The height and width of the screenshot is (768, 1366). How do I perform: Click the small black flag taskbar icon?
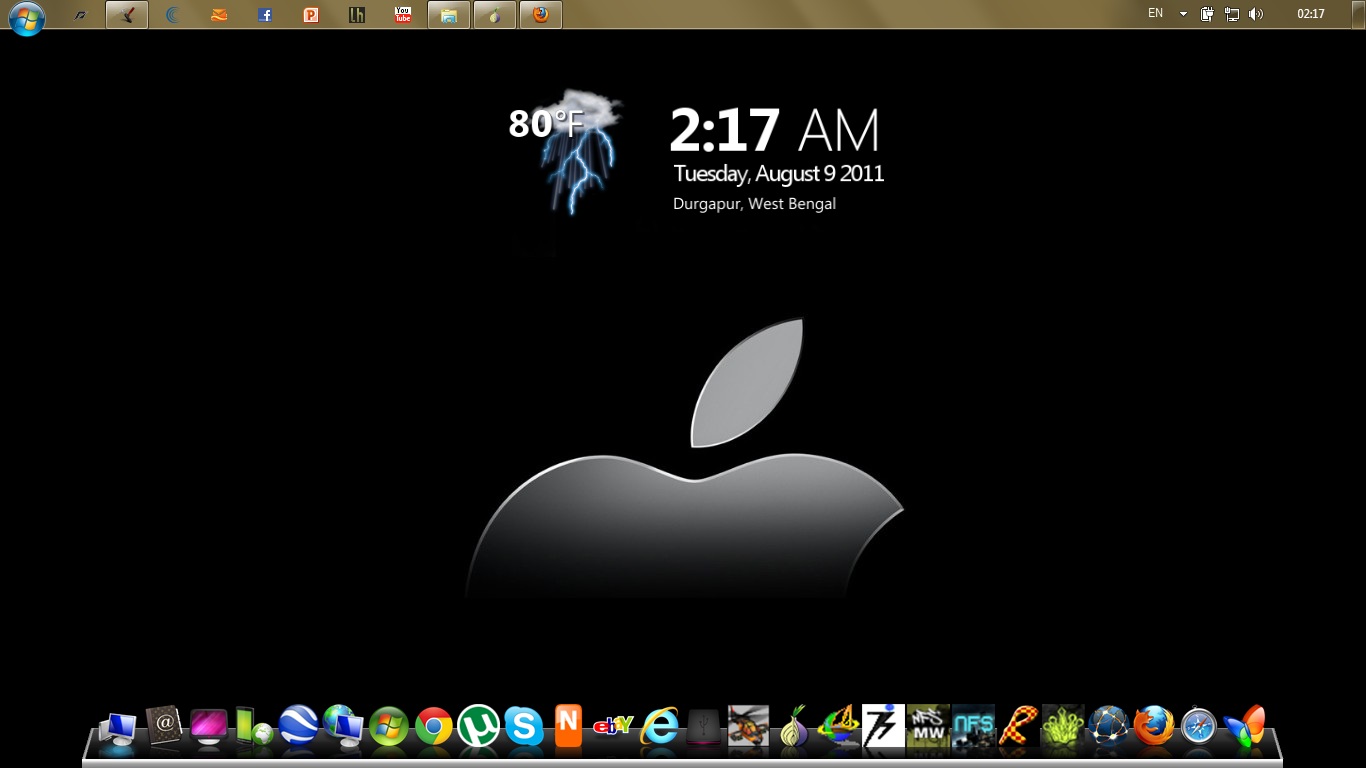pos(81,15)
